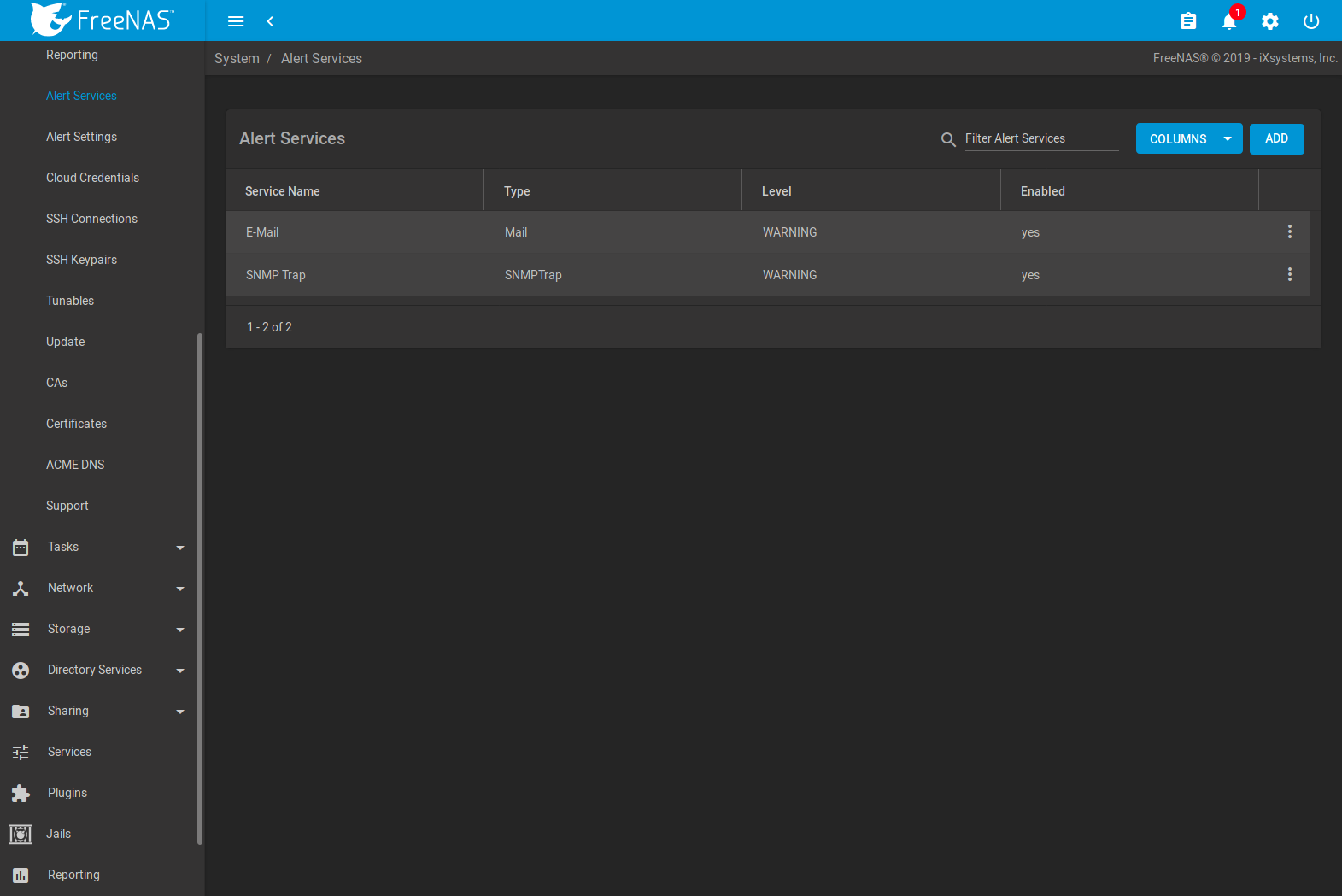This screenshot has height=896, width=1342.
Task: Open Update page
Action: pos(65,342)
